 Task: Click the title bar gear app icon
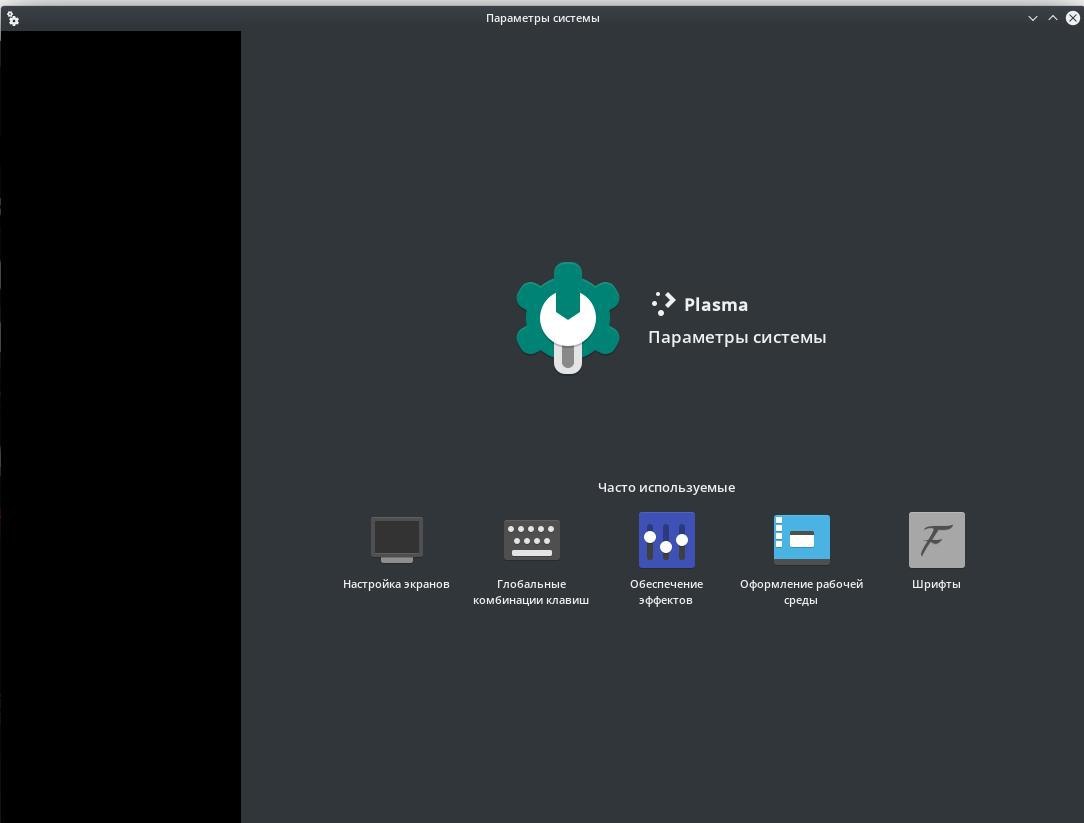click(12, 19)
